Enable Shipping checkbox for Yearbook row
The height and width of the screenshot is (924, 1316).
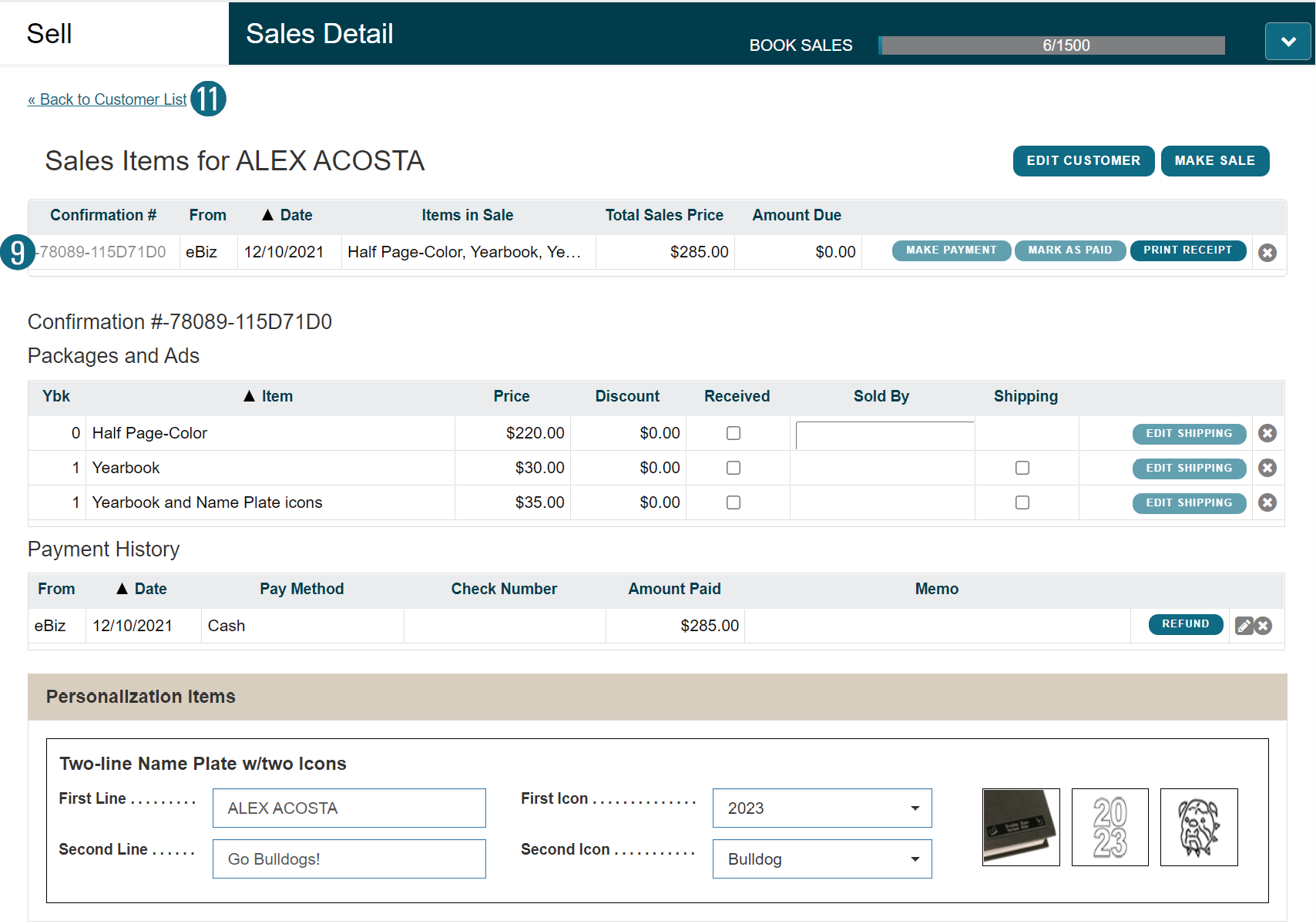[1022, 468]
